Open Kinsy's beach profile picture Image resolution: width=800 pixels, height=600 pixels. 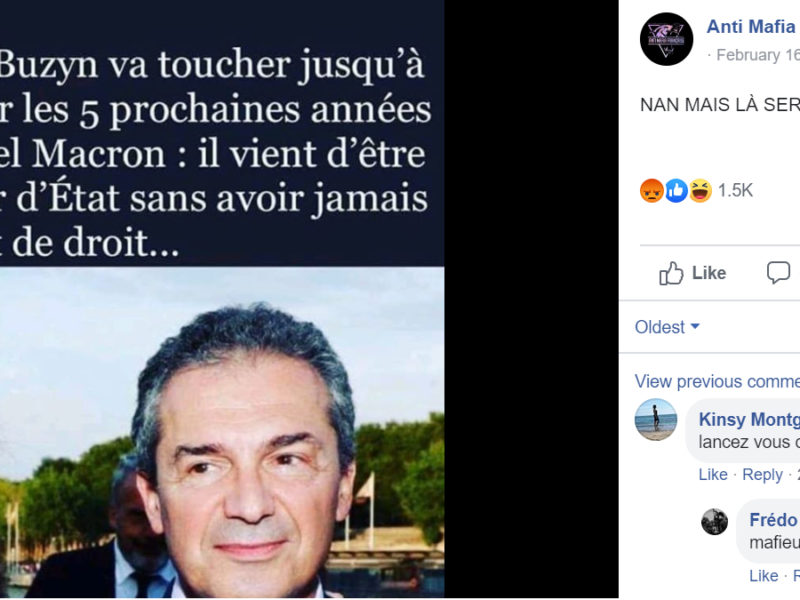(656, 419)
